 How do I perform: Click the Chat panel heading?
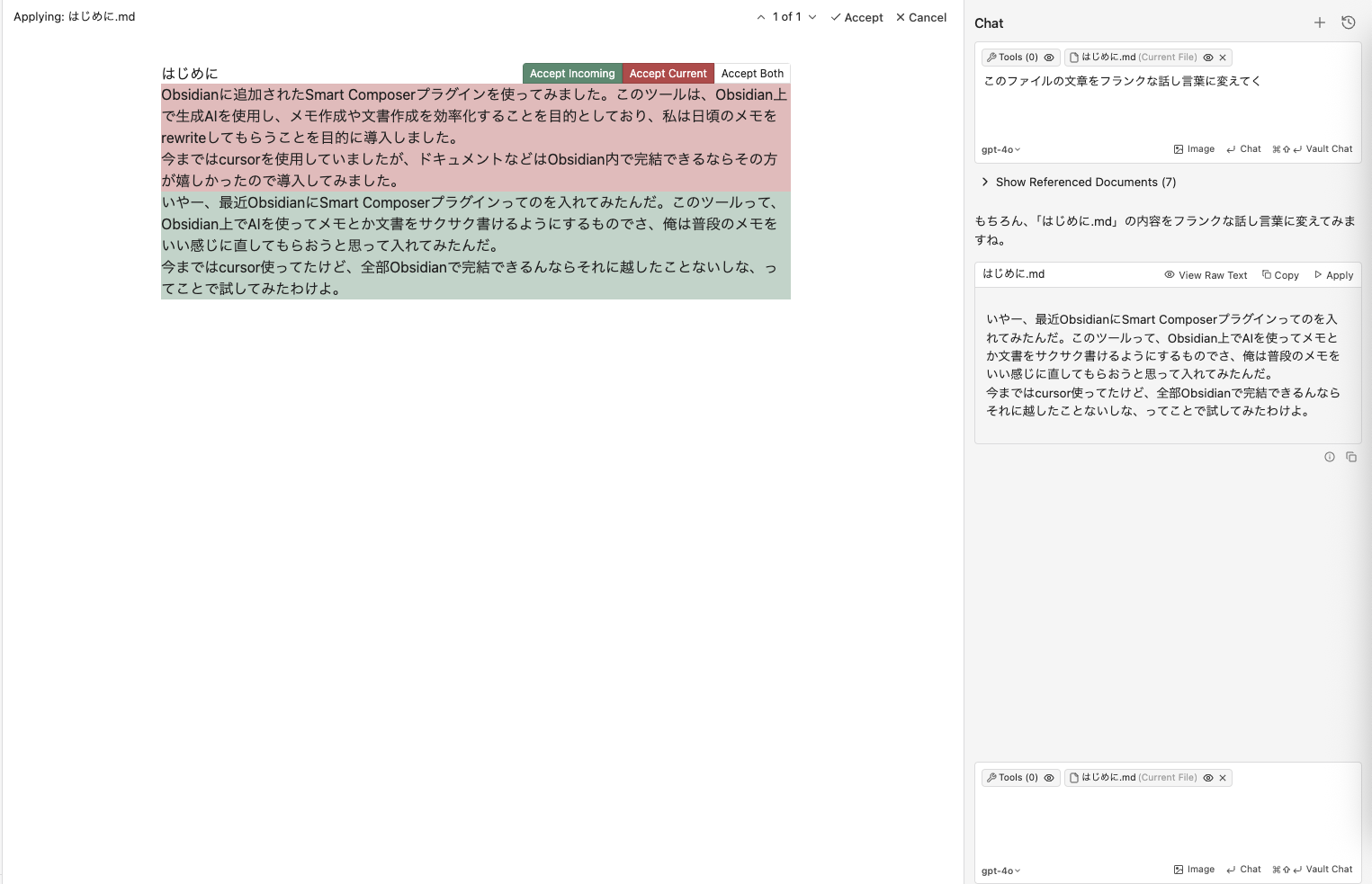989,23
